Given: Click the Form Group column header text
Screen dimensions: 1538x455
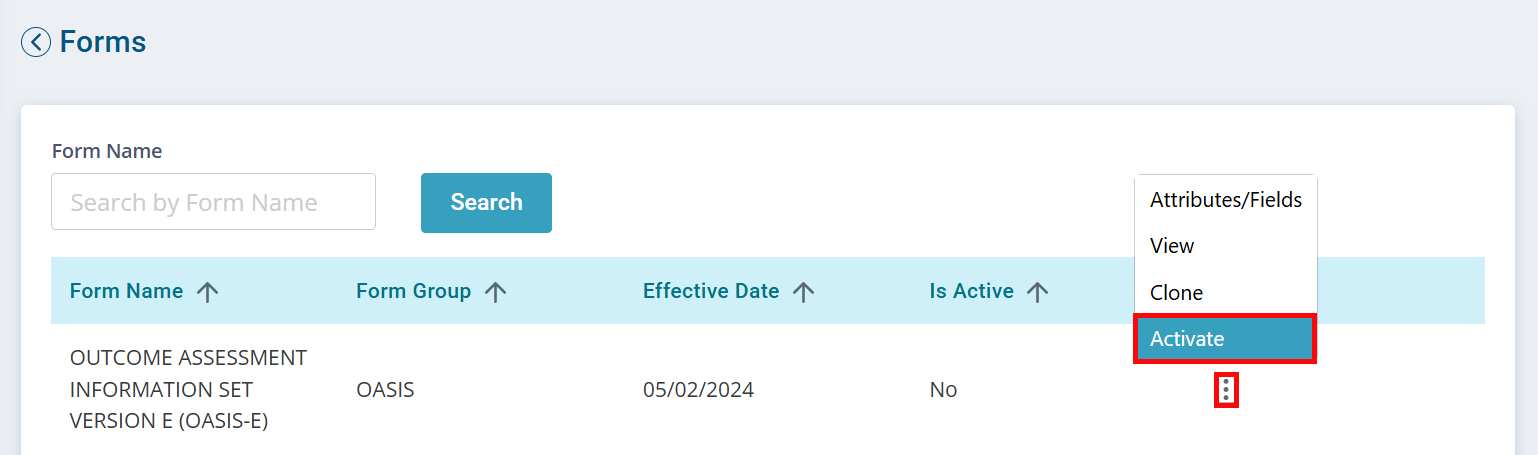Looking at the screenshot, I should click(x=413, y=291).
